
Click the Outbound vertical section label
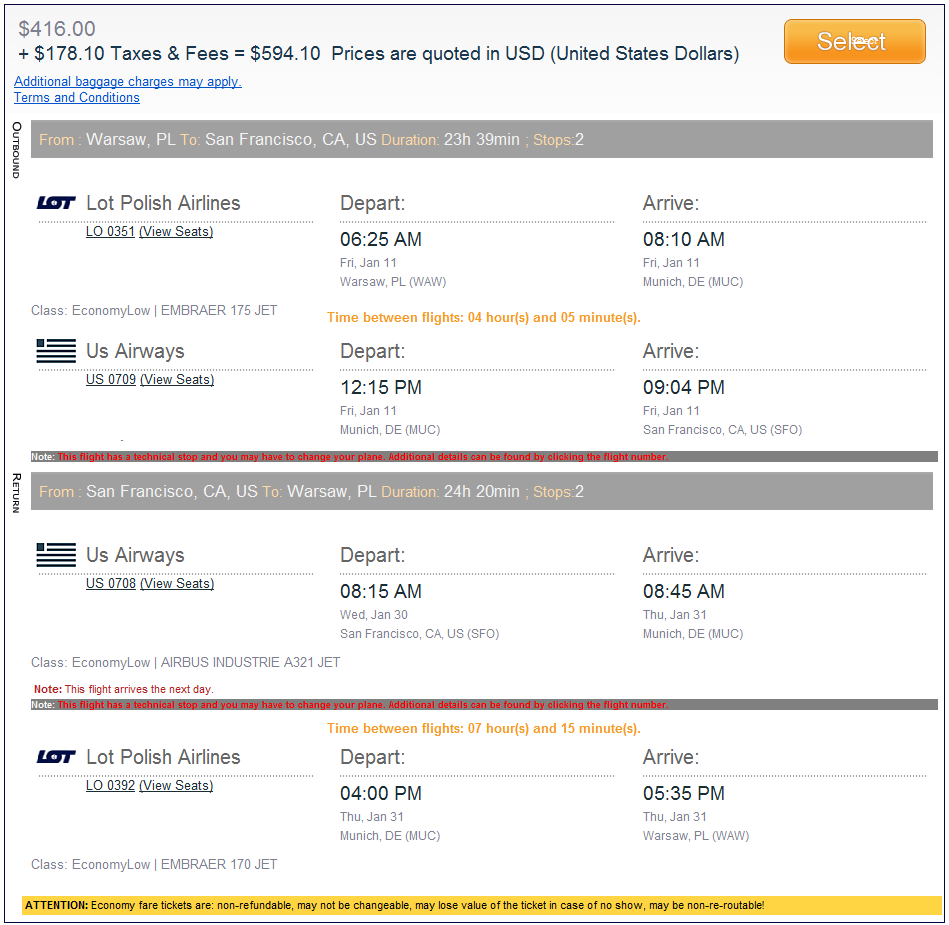(16, 150)
